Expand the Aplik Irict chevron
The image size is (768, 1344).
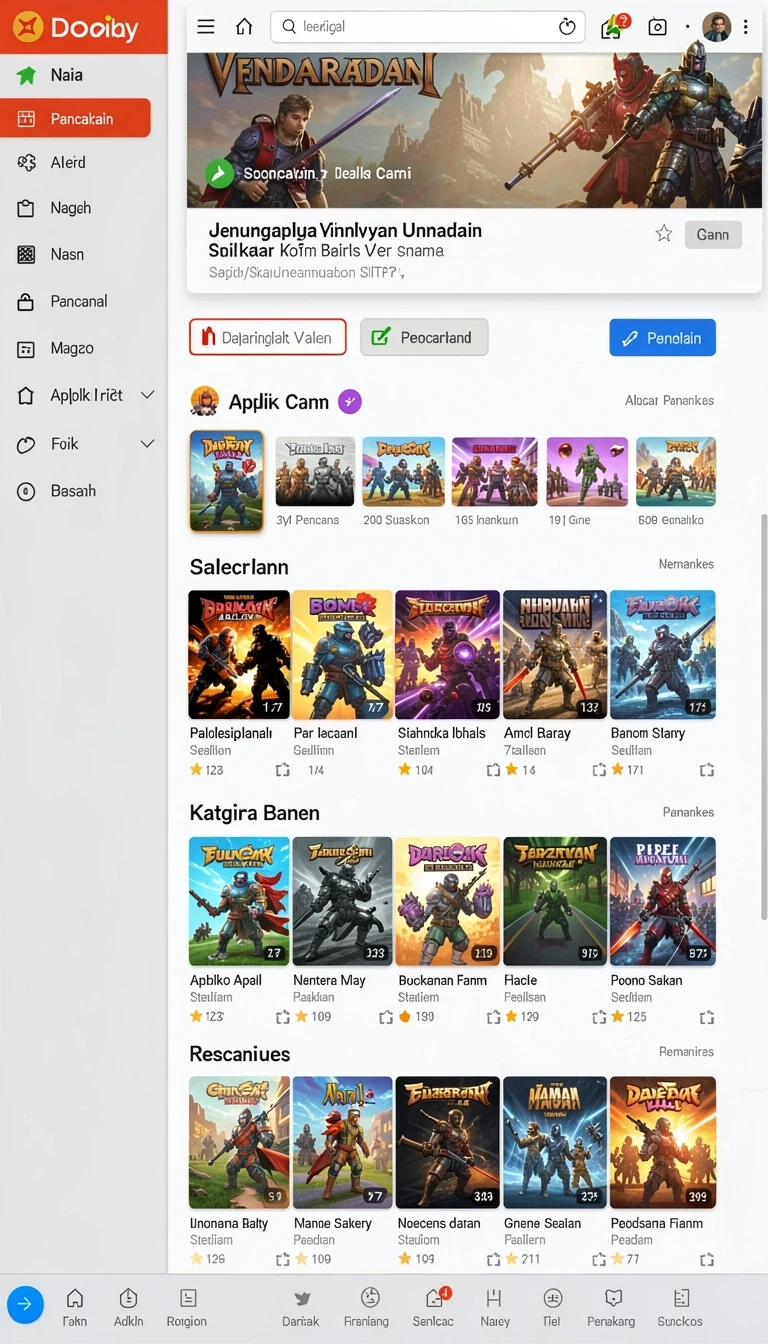pos(147,395)
